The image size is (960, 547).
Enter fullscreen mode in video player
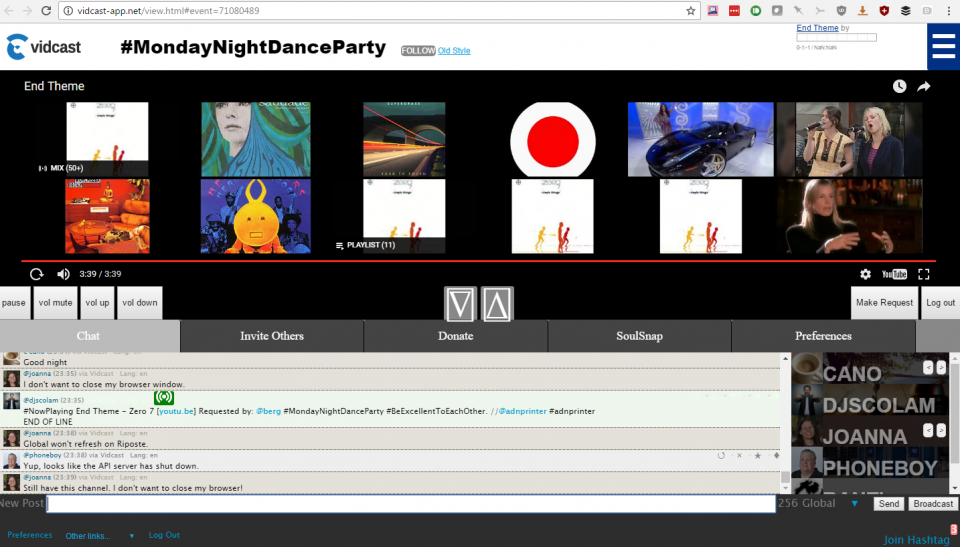tap(924, 274)
